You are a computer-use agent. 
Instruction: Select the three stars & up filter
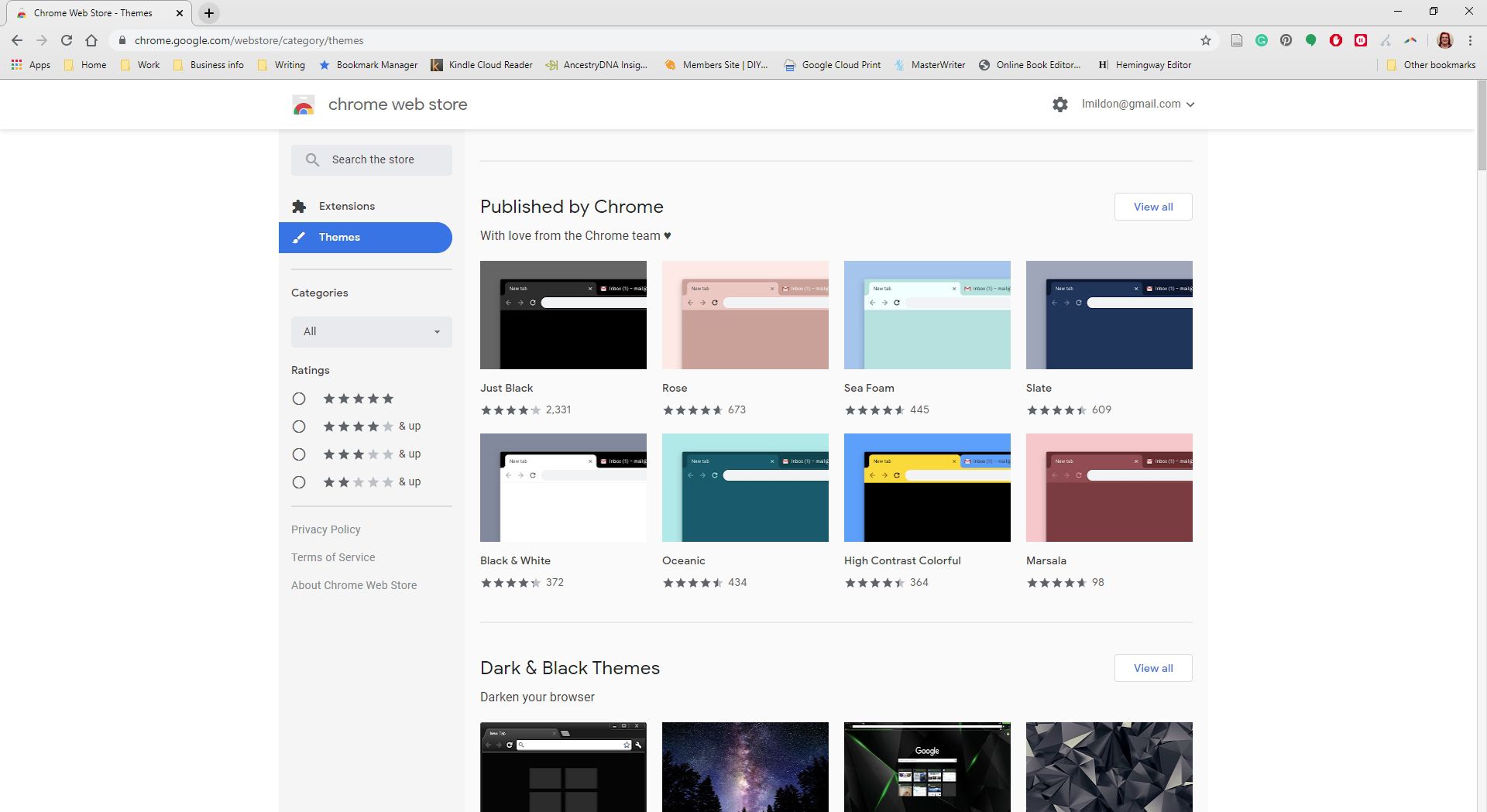point(299,454)
